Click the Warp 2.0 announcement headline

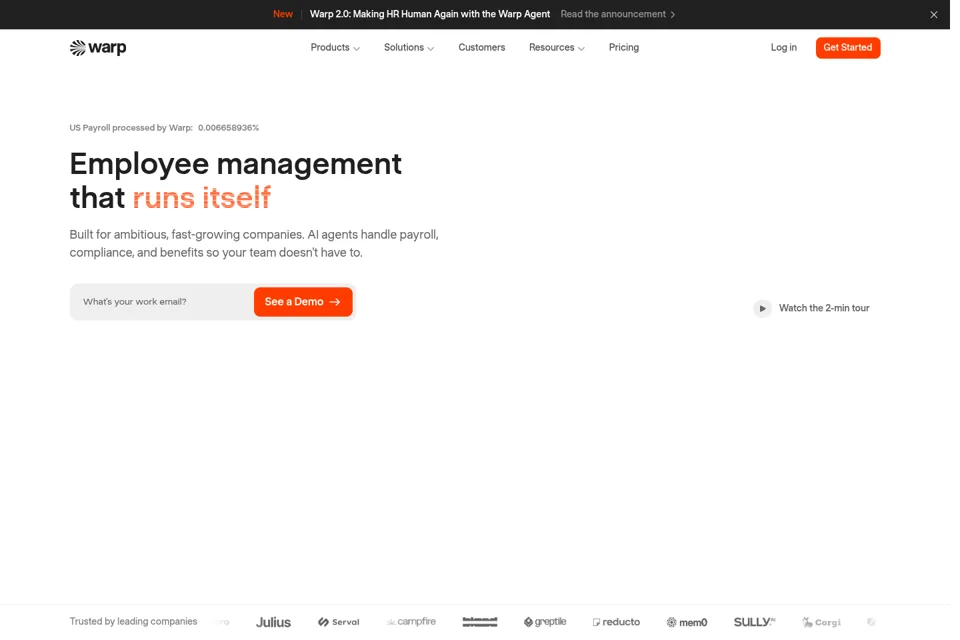pos(430,14)
